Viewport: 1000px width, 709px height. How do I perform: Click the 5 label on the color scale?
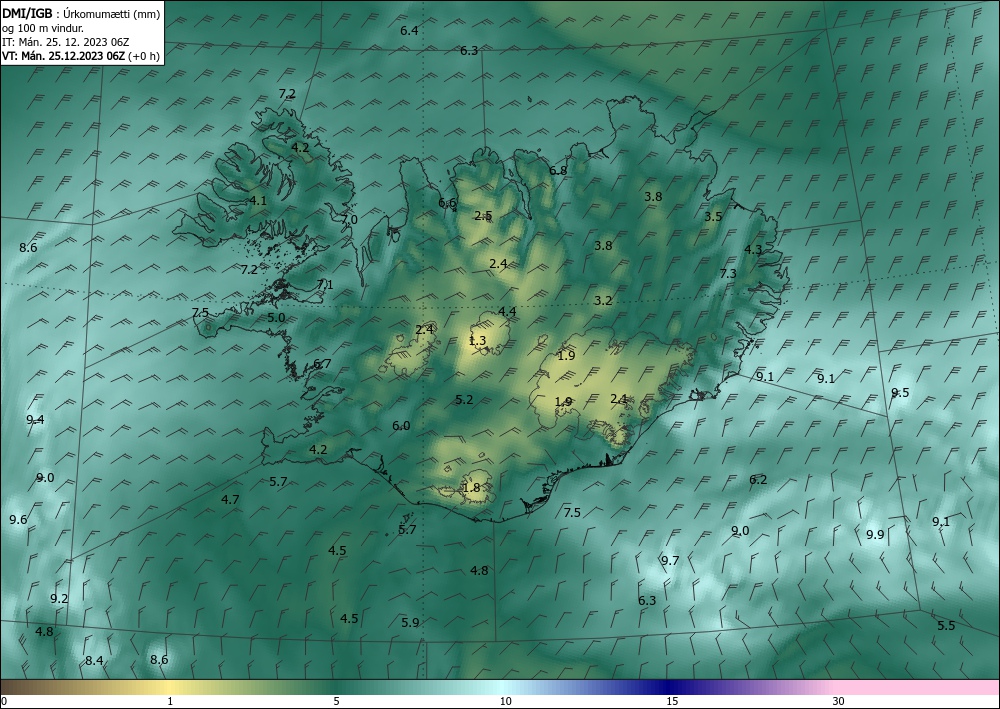[x=336, y=701]
